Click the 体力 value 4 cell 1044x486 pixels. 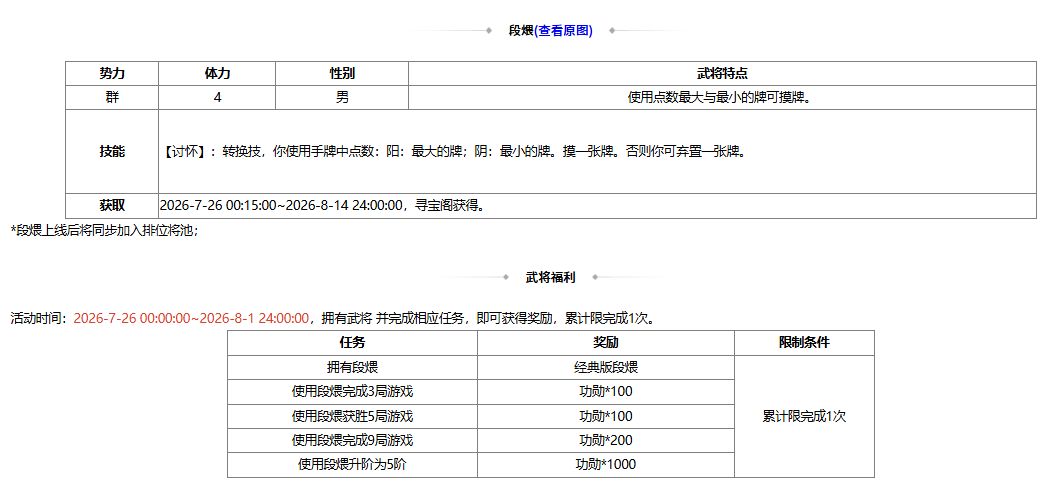pos(217,98)
